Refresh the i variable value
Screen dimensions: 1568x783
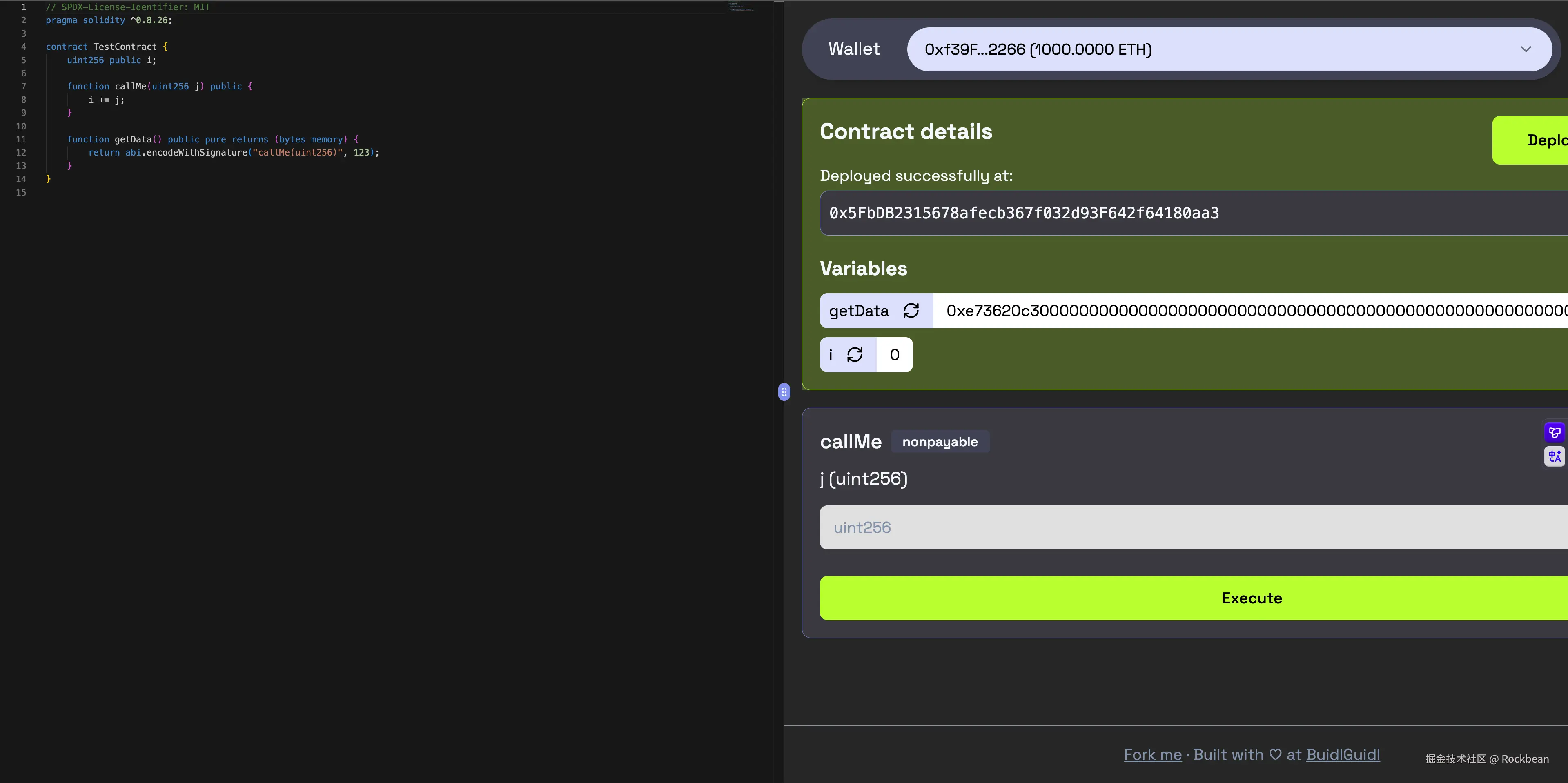(x=855, y=355)
